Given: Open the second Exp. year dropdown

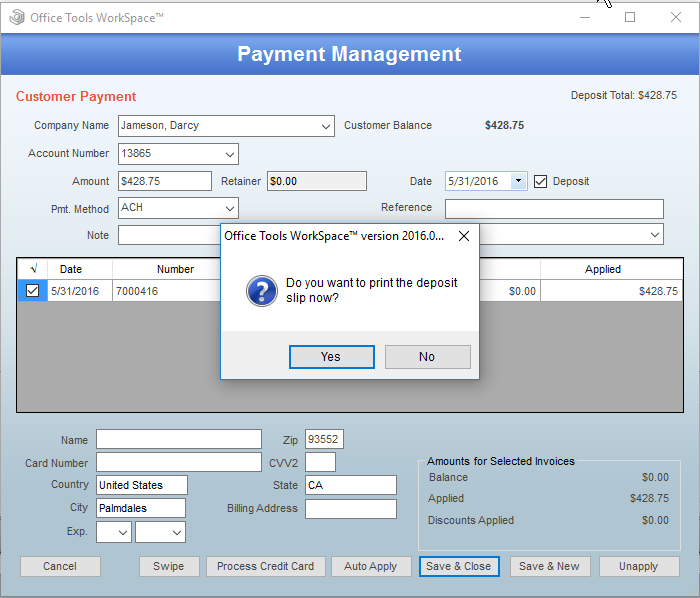Looking at the screenshot, I should tap(177, 532).
